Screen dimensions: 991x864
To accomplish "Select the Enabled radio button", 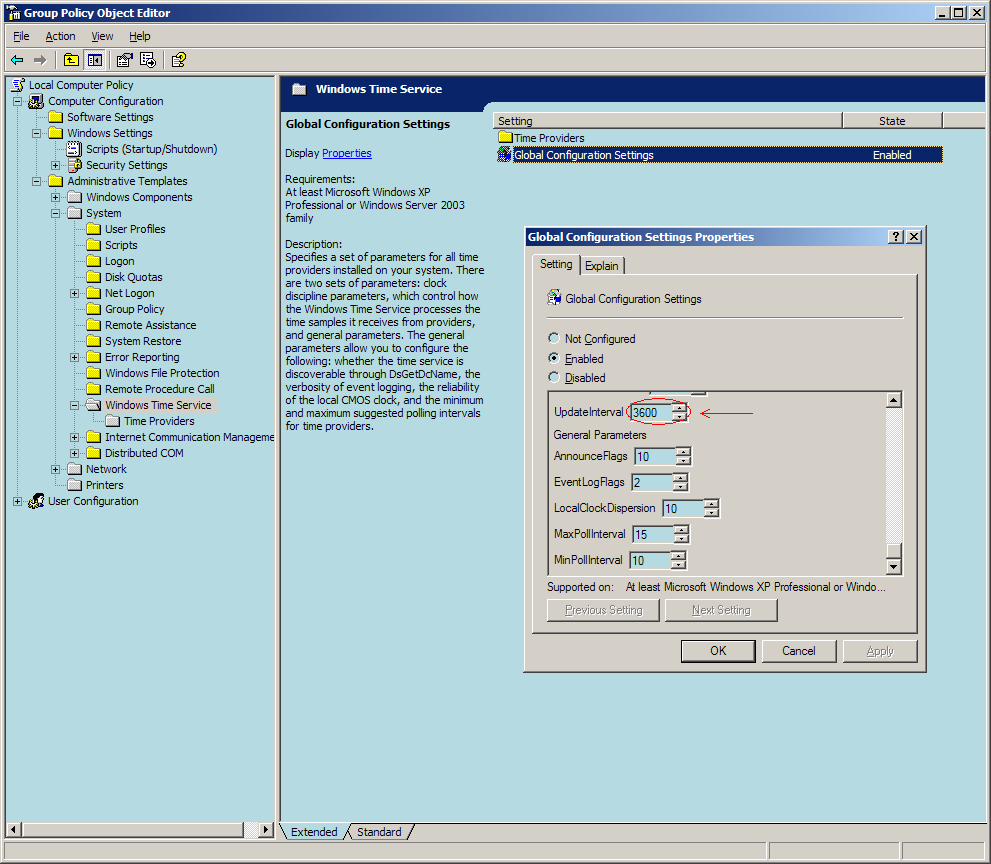I will 554,358.
